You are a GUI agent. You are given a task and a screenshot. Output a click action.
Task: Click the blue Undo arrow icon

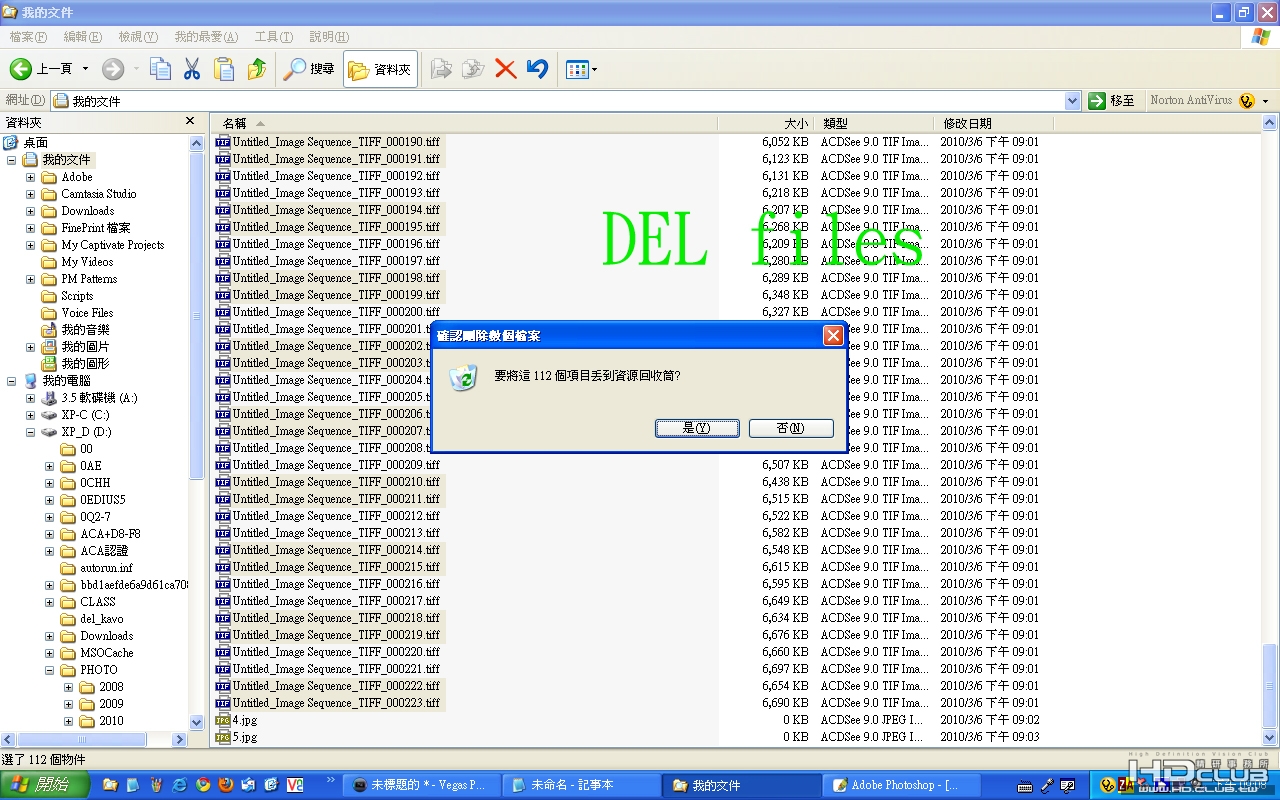click(538, 69)
